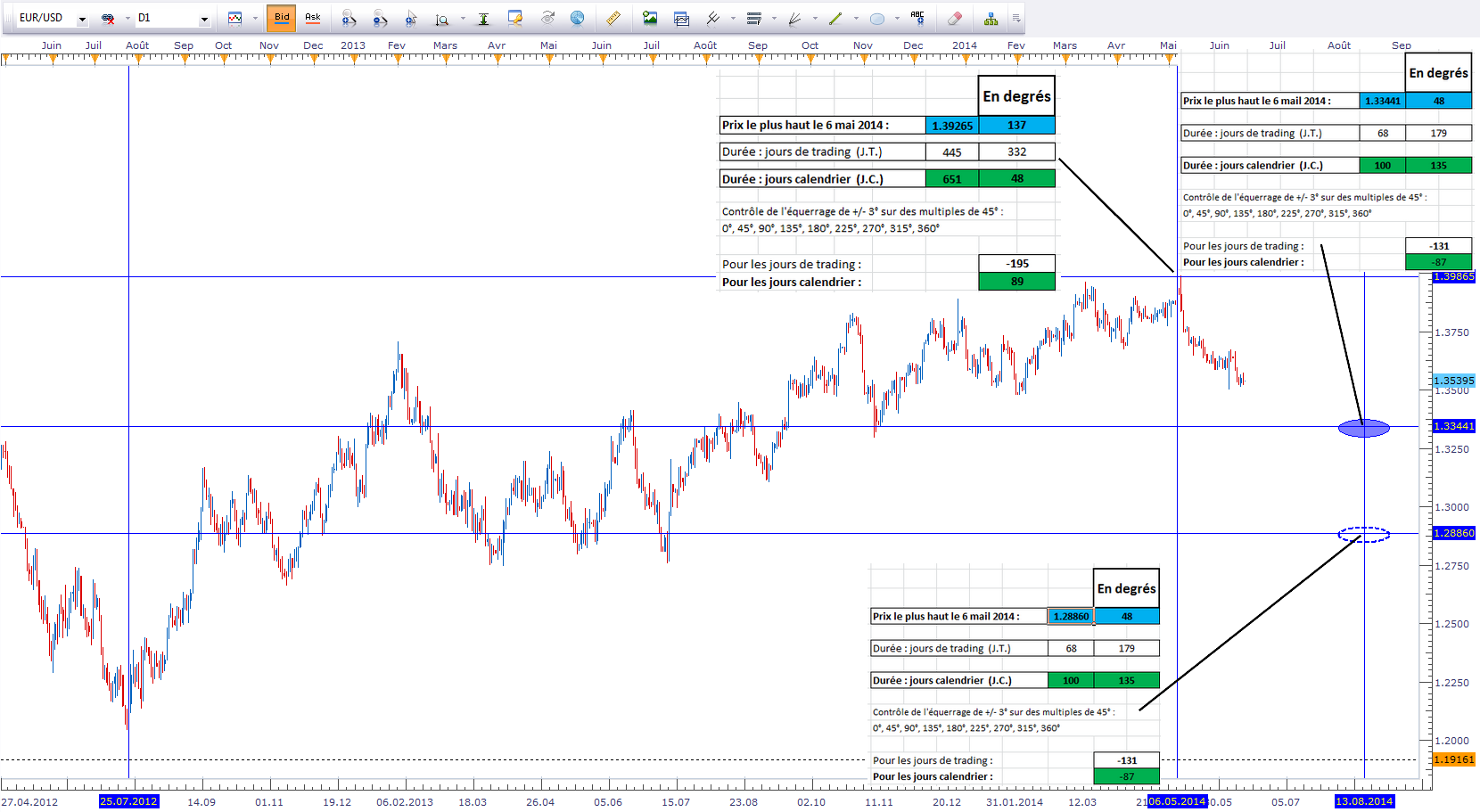This screenshot has height=812, width=1480.
Task: Click the zoom in magnifier icon
Action: coord(349,18)
